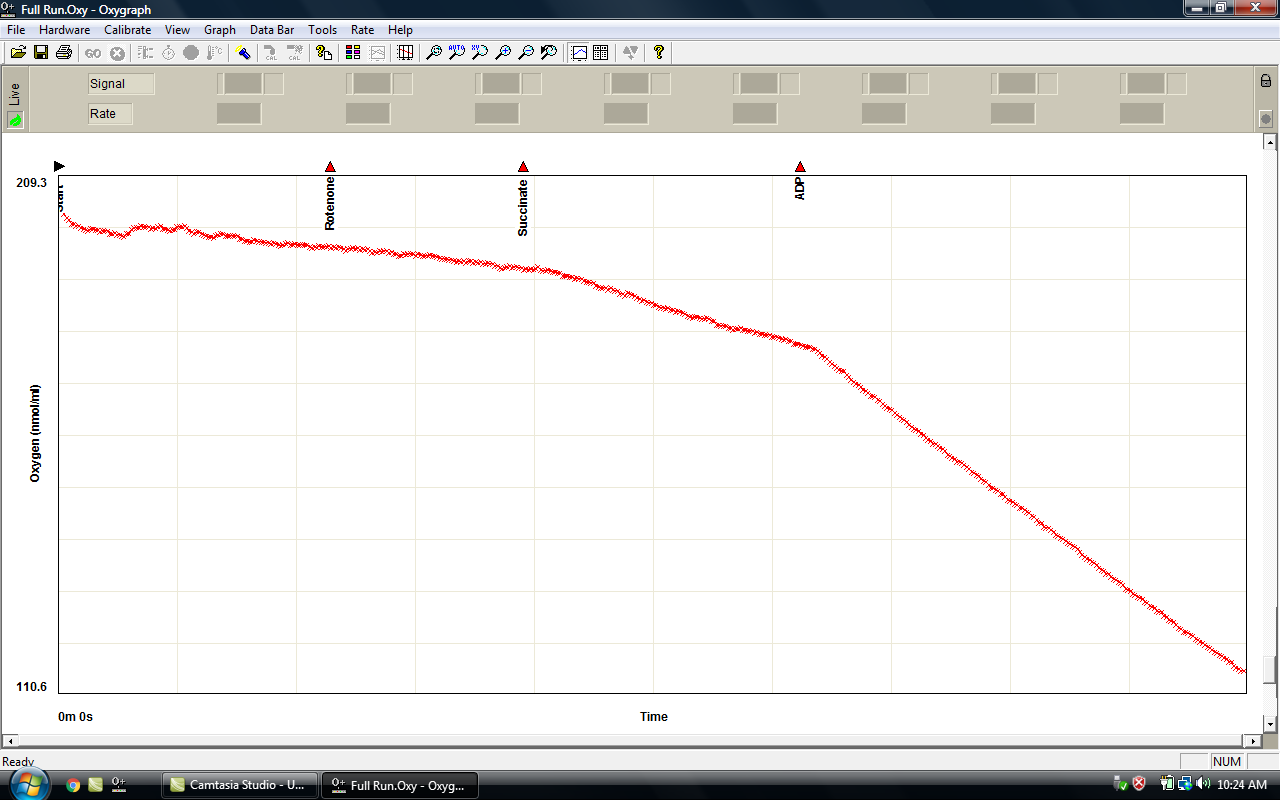The image size is (1280, 800).
Task: Click the temperature °C thermometer icon
Action: pos(214,52)
